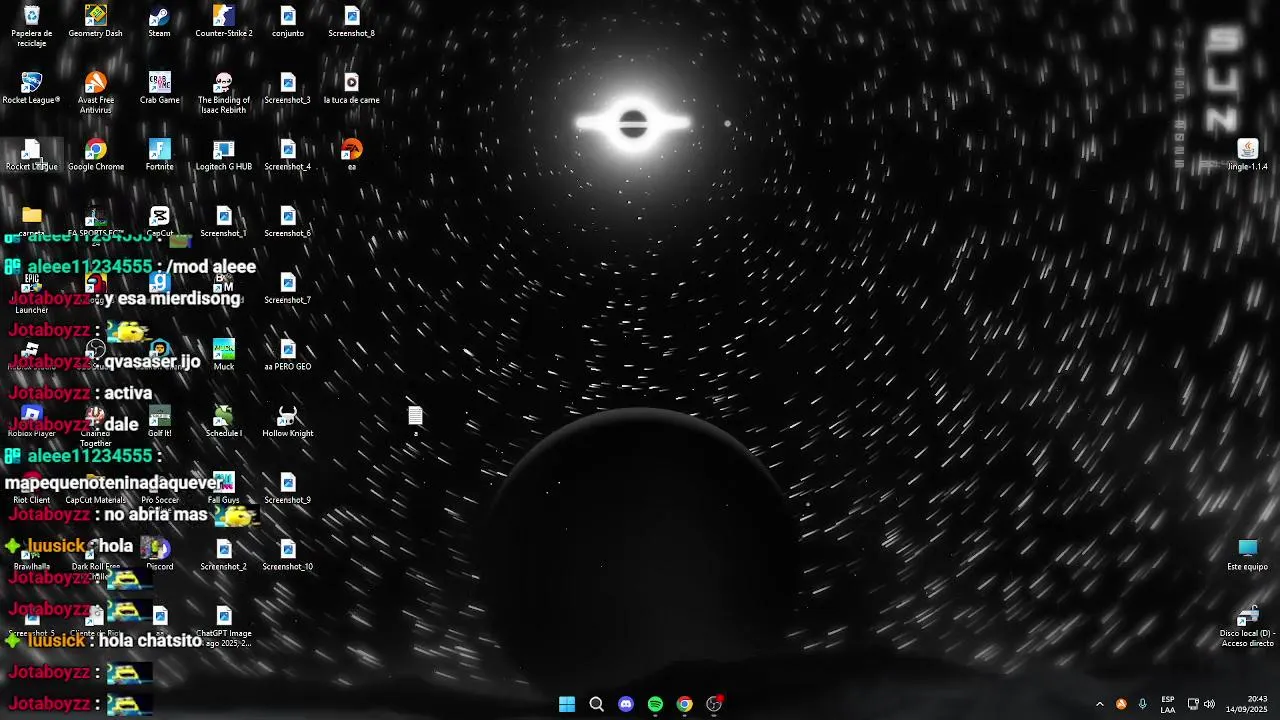This screenshot has height=720, width=1280.
Task: Select the ChatGPT Image file icon
Action: 224,627
